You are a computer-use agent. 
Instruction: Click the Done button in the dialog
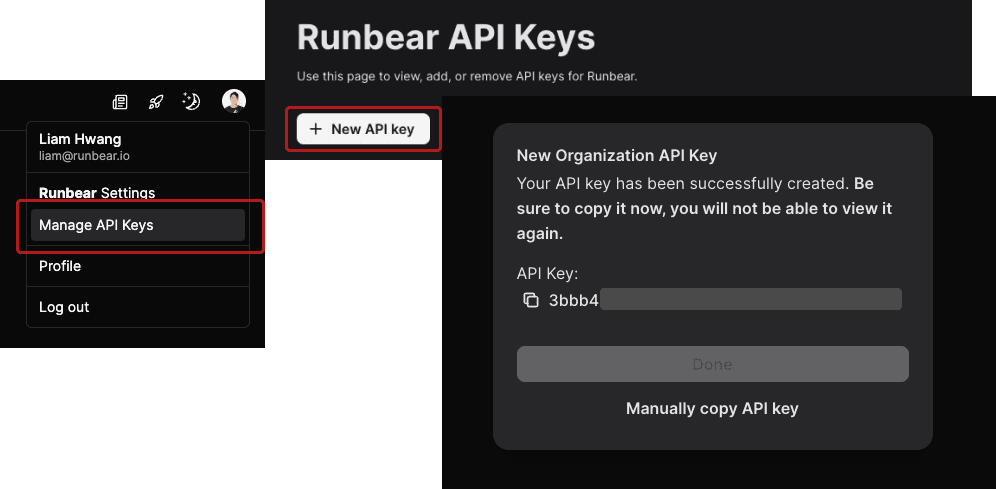[712, 364]
